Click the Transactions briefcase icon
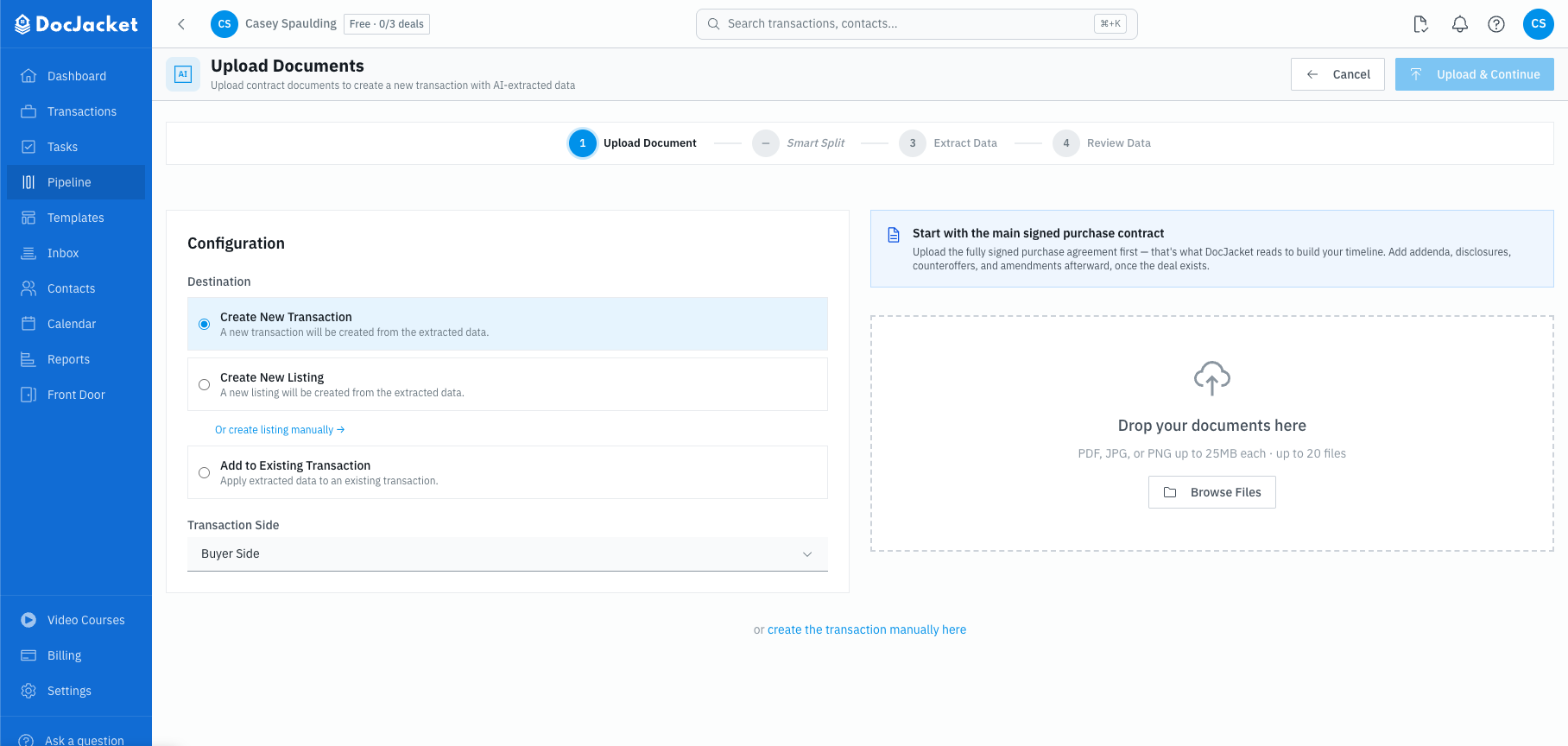1568x746 pixels. tap(28, 111)
